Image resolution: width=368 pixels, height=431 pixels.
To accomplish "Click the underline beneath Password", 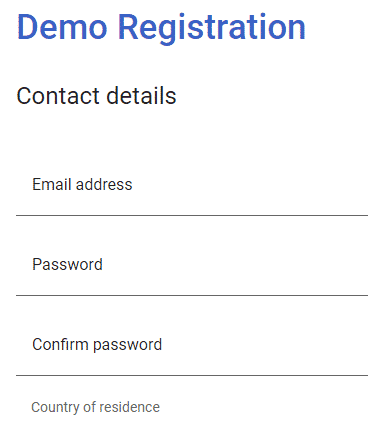I will click(192, 295).
